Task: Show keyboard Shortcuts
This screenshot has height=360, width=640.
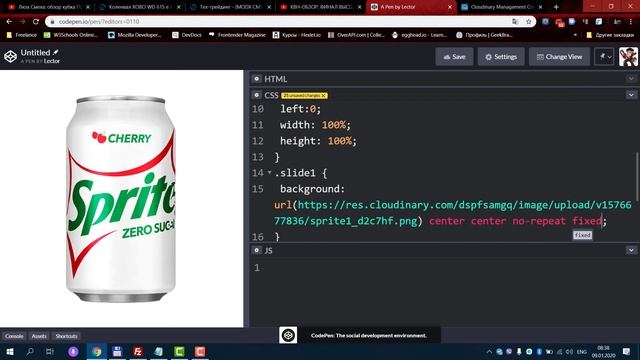Action: 67,336
